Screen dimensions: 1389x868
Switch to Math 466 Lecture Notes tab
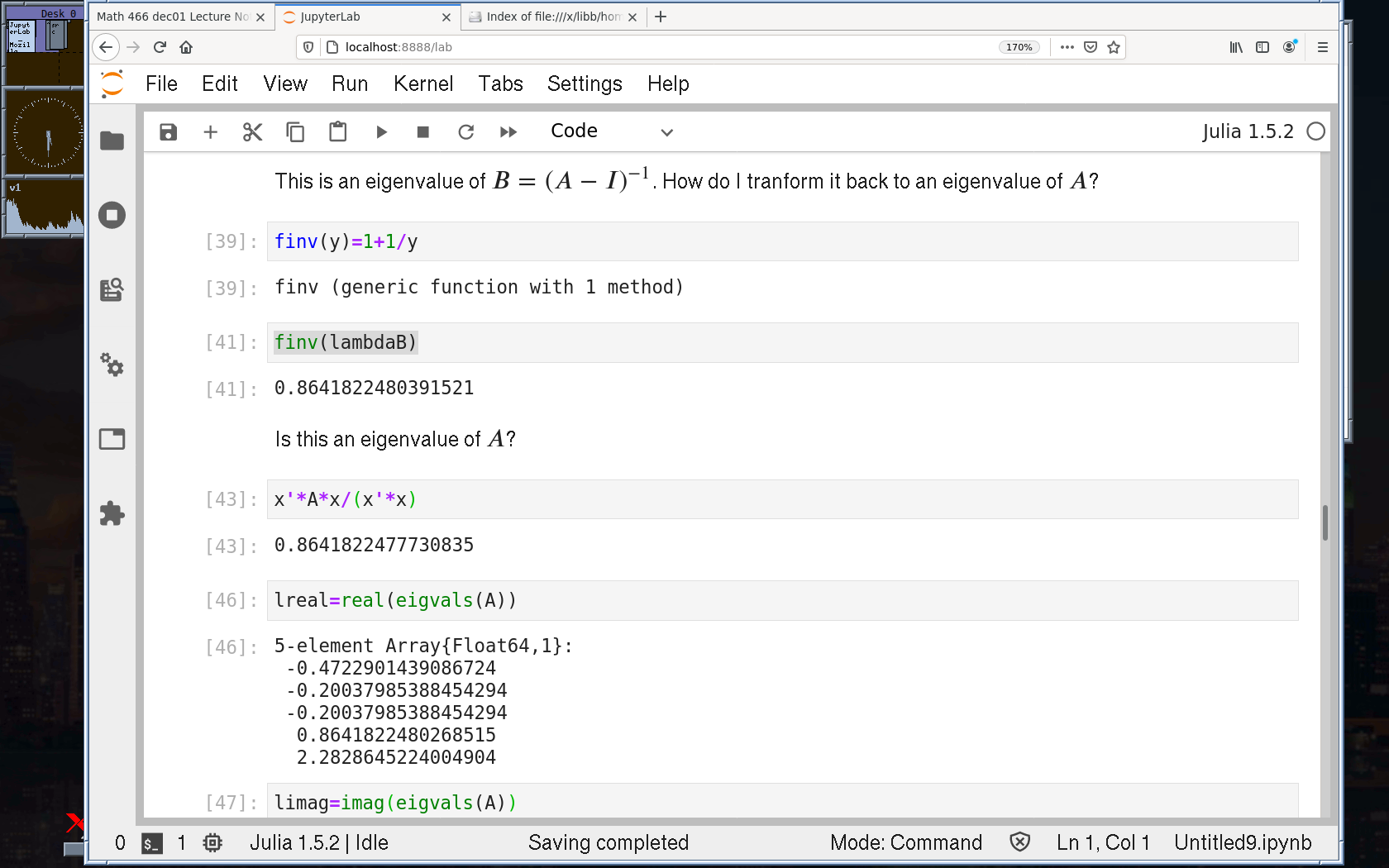[x=174, y=17]
